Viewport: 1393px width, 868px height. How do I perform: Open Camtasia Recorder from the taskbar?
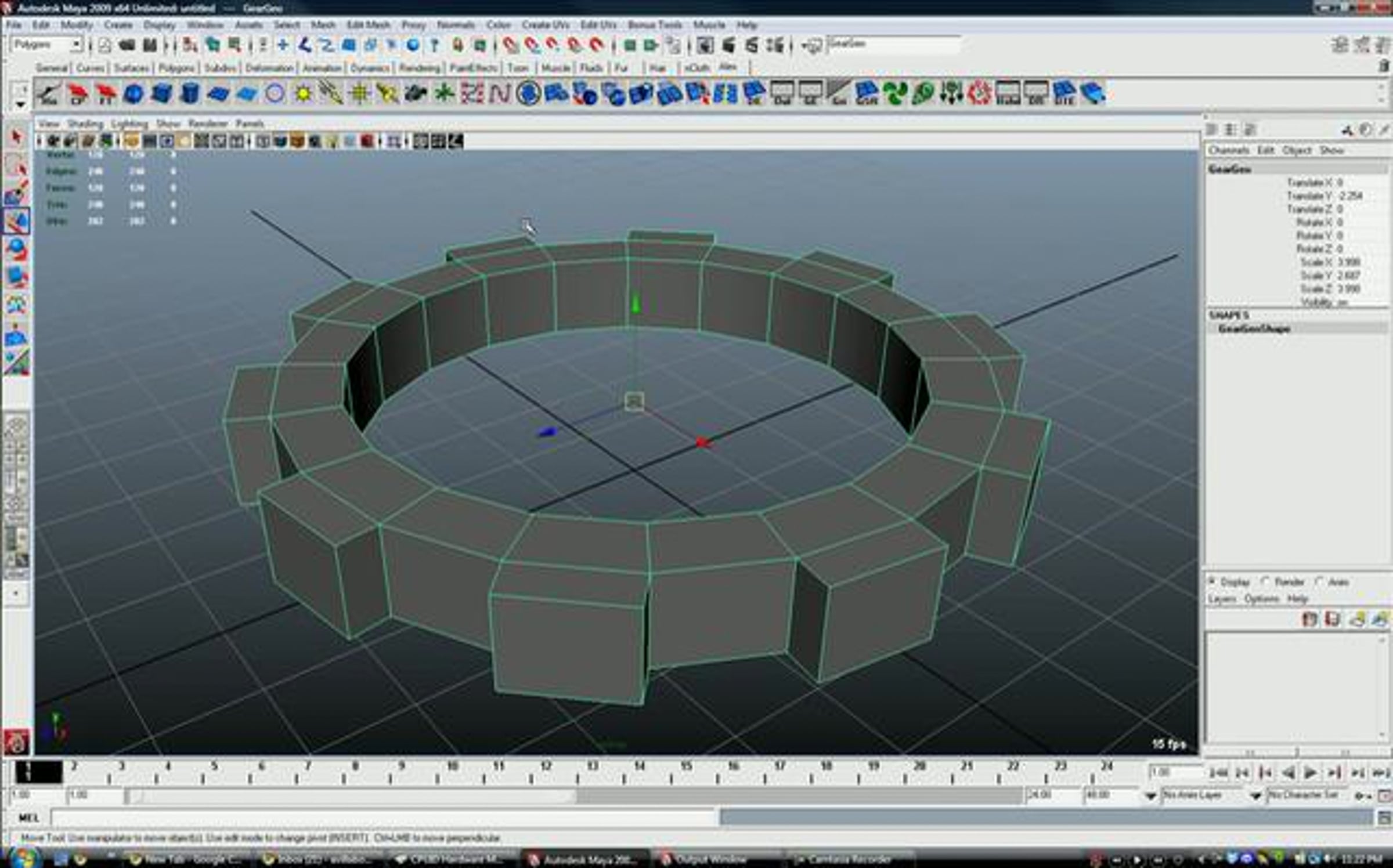[x=850, y=859]
